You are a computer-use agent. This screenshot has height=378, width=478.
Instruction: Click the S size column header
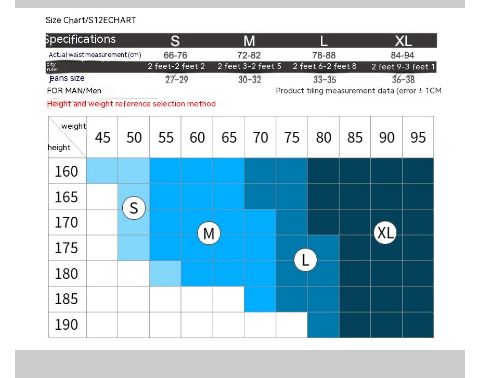coord(175,41)
